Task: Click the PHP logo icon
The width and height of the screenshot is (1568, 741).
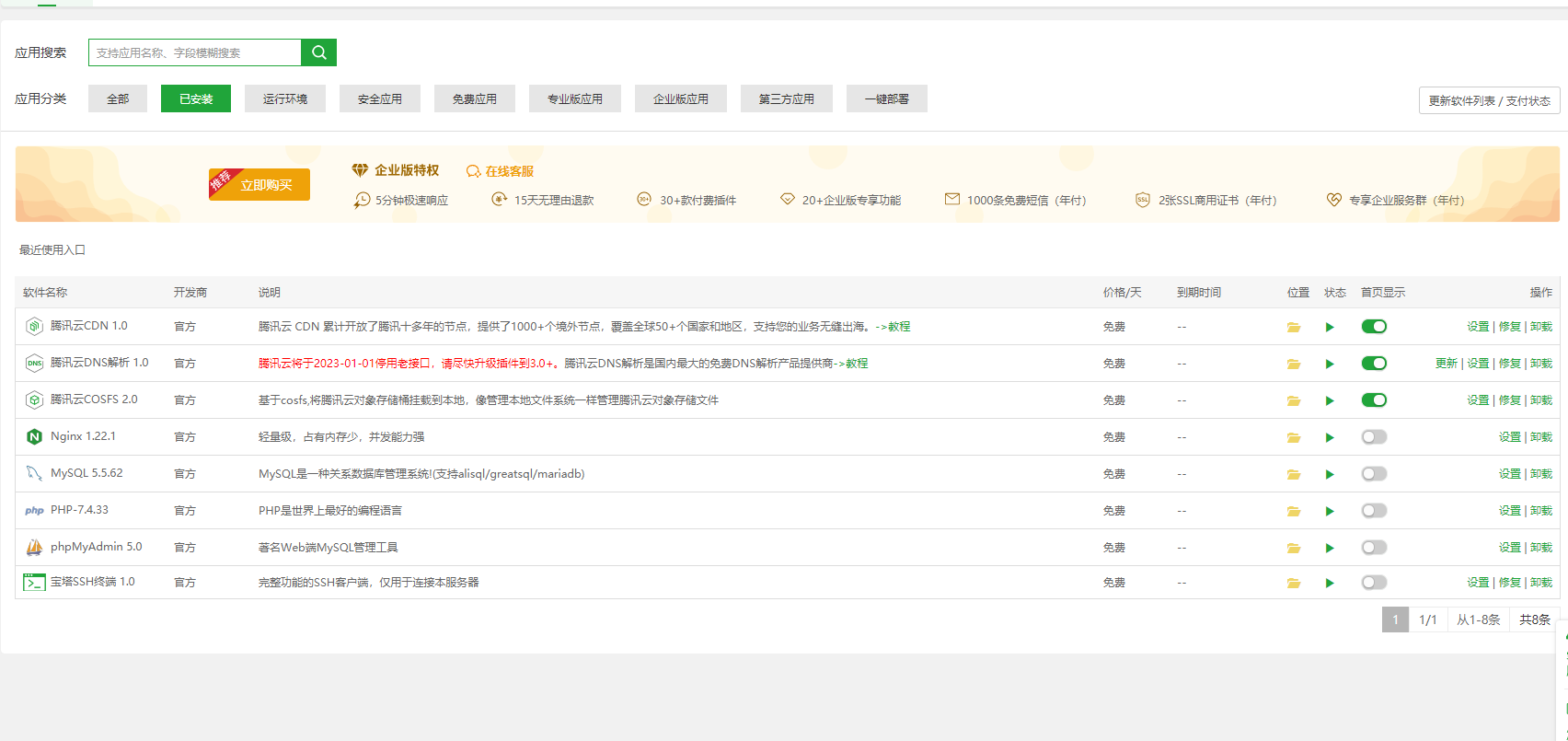Action: click(34, 510)
